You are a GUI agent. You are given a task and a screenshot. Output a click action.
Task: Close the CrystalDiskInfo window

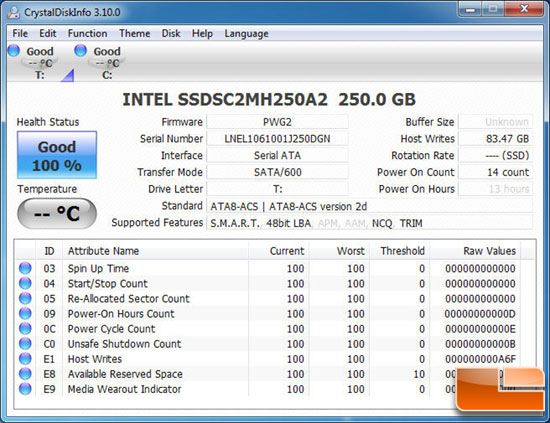point(524,9)
